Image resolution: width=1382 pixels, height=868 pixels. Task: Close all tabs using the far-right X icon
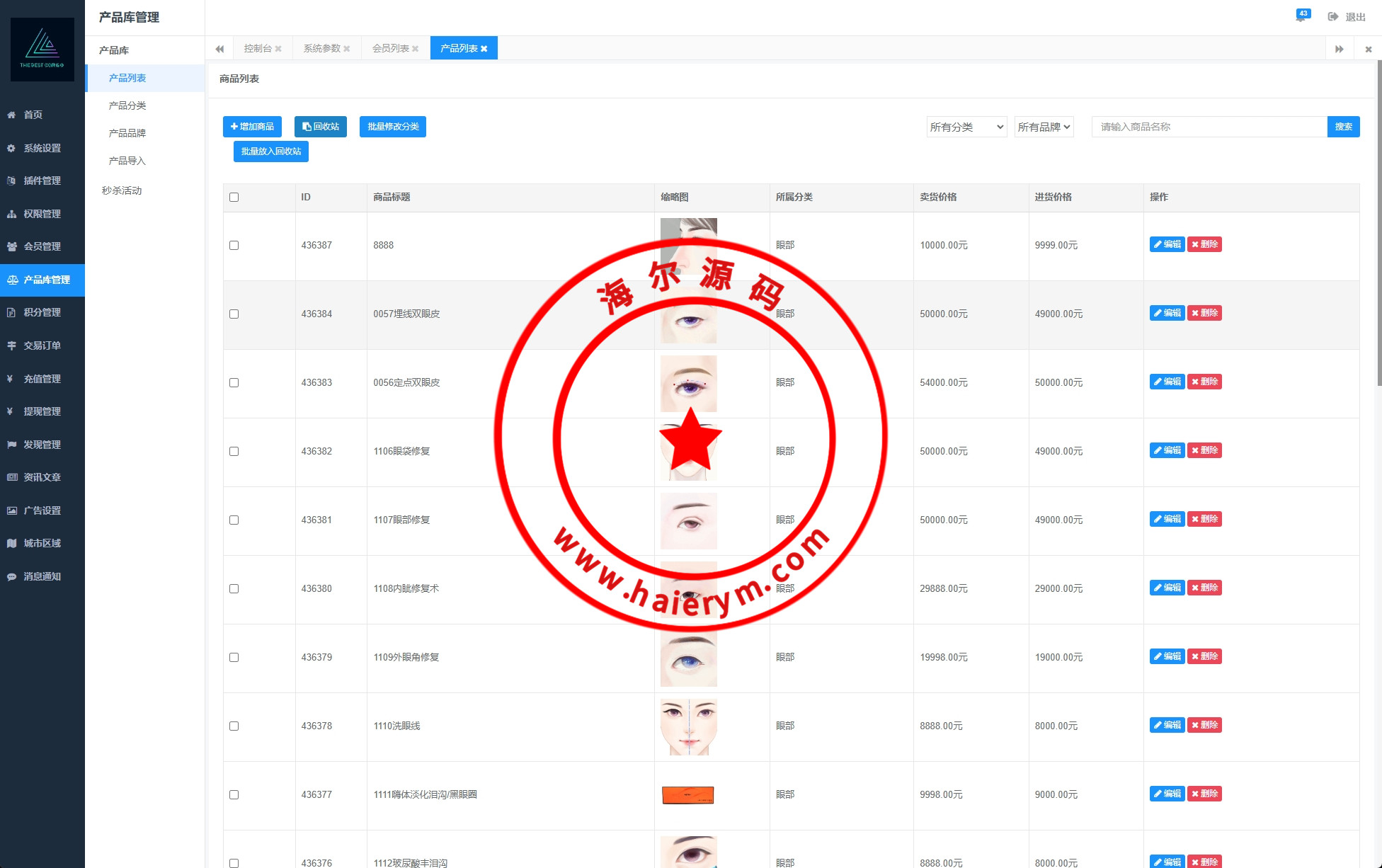coord(1369,49)
